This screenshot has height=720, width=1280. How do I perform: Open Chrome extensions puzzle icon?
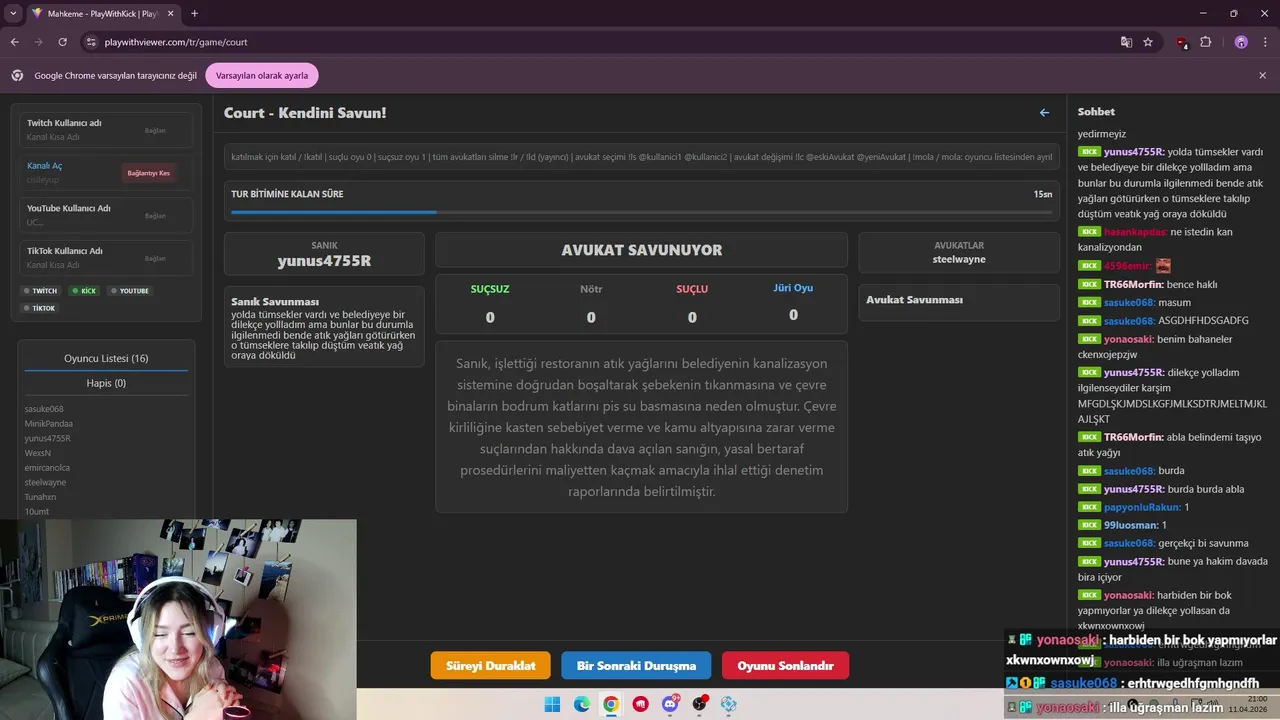[x=1205, y=42]
